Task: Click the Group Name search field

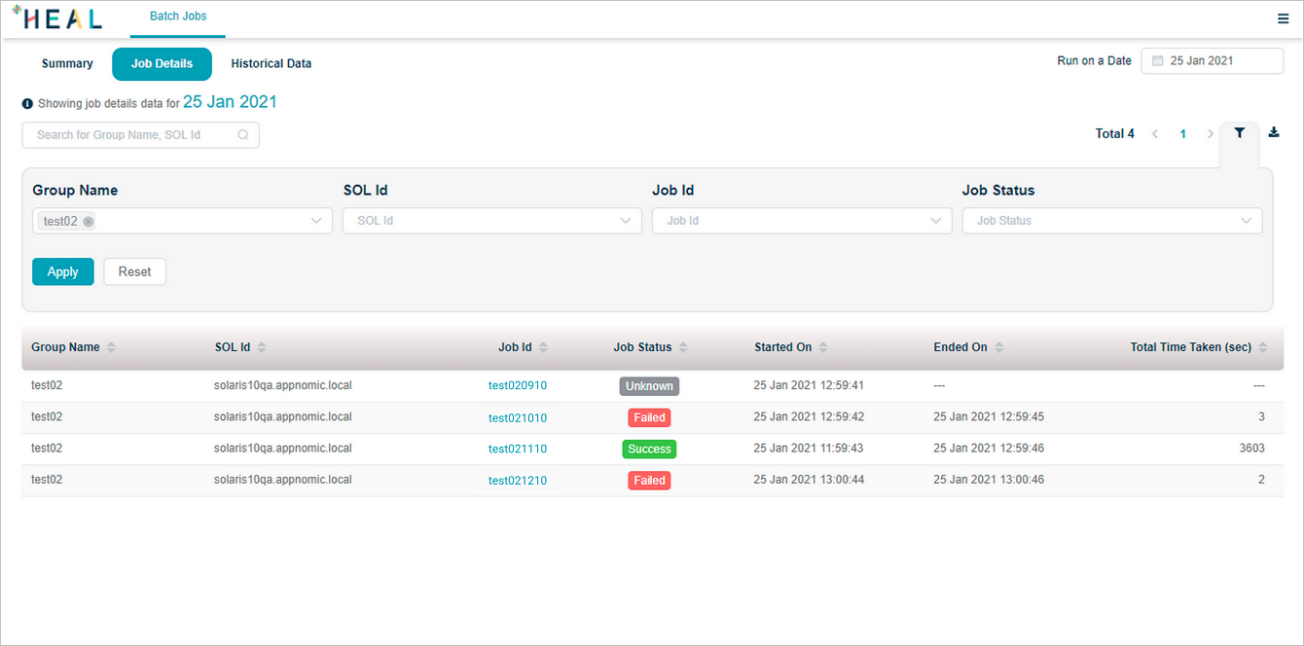Action: [135, 135]
